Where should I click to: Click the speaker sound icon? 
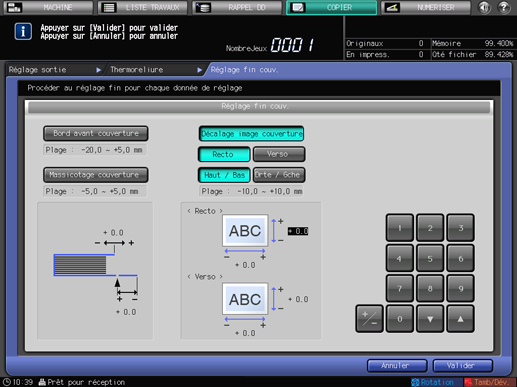484,7
